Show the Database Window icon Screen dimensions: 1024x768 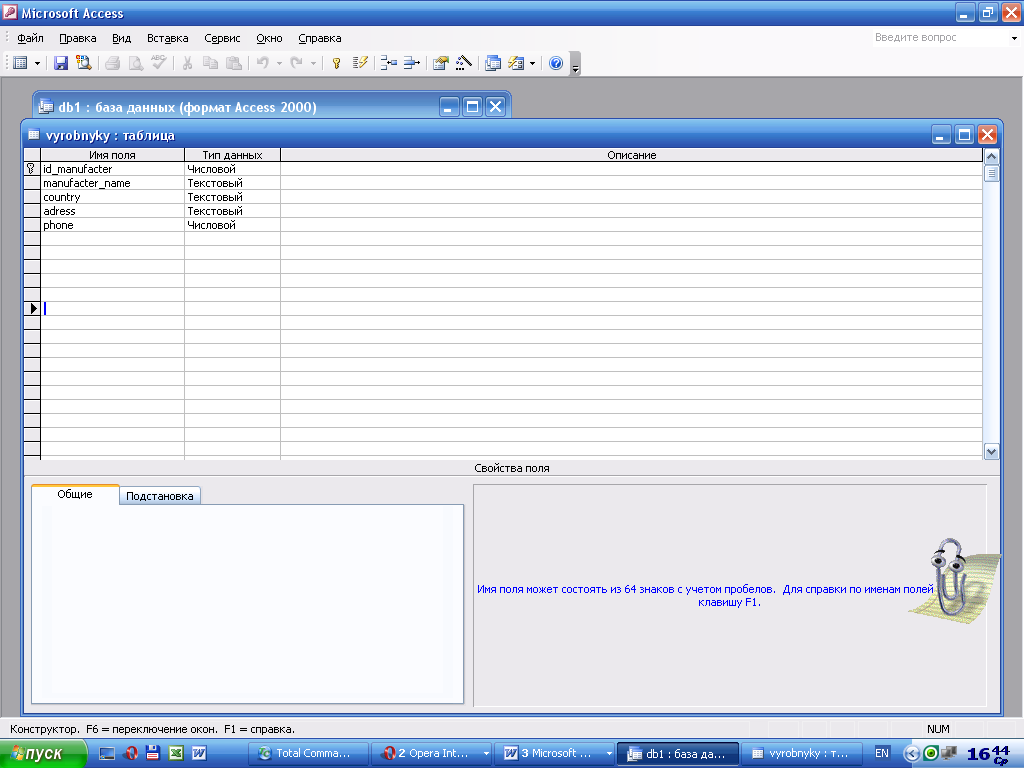coord(493,63)
